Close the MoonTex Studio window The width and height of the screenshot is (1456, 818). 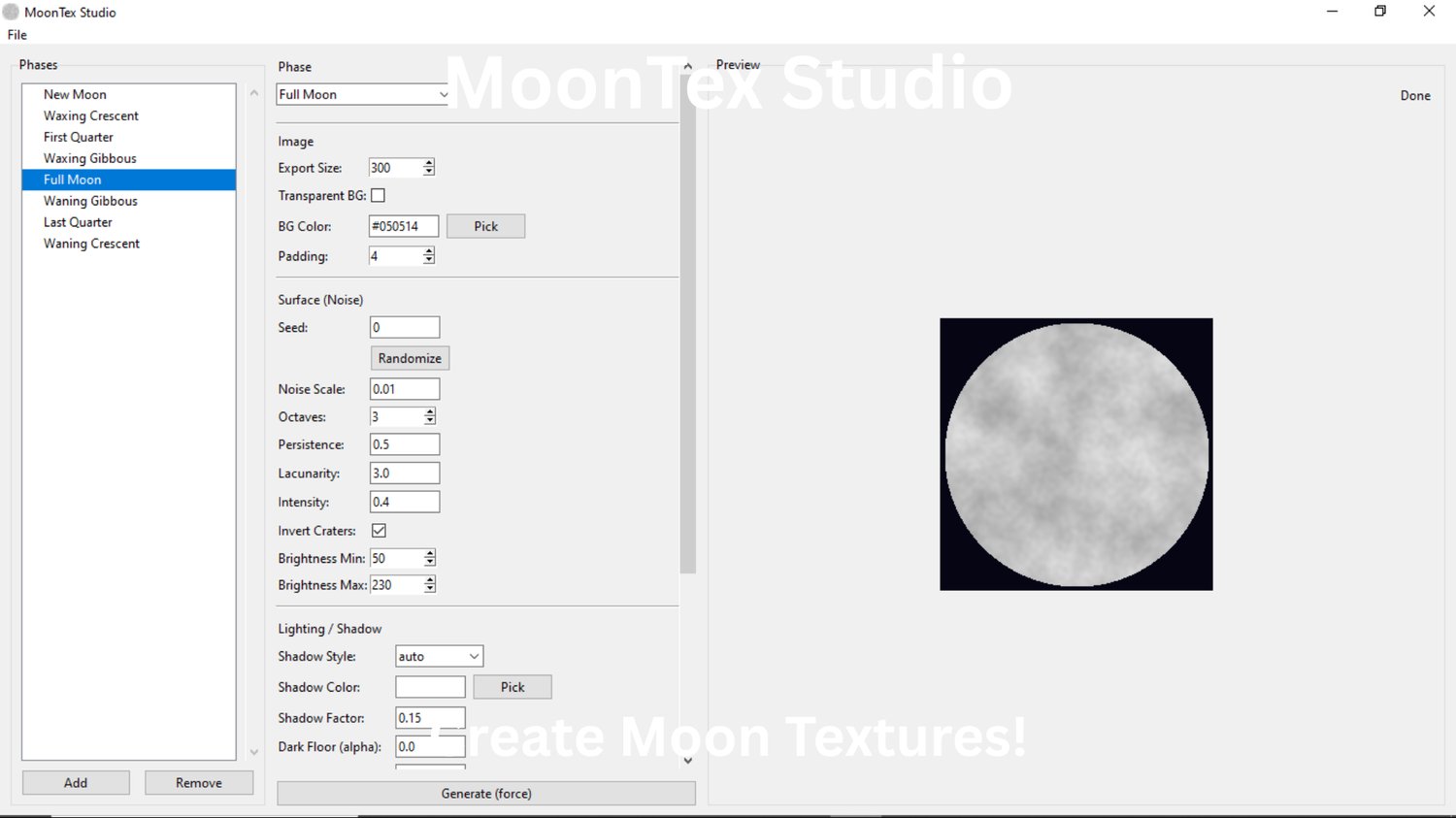(x=1429, y=12)
